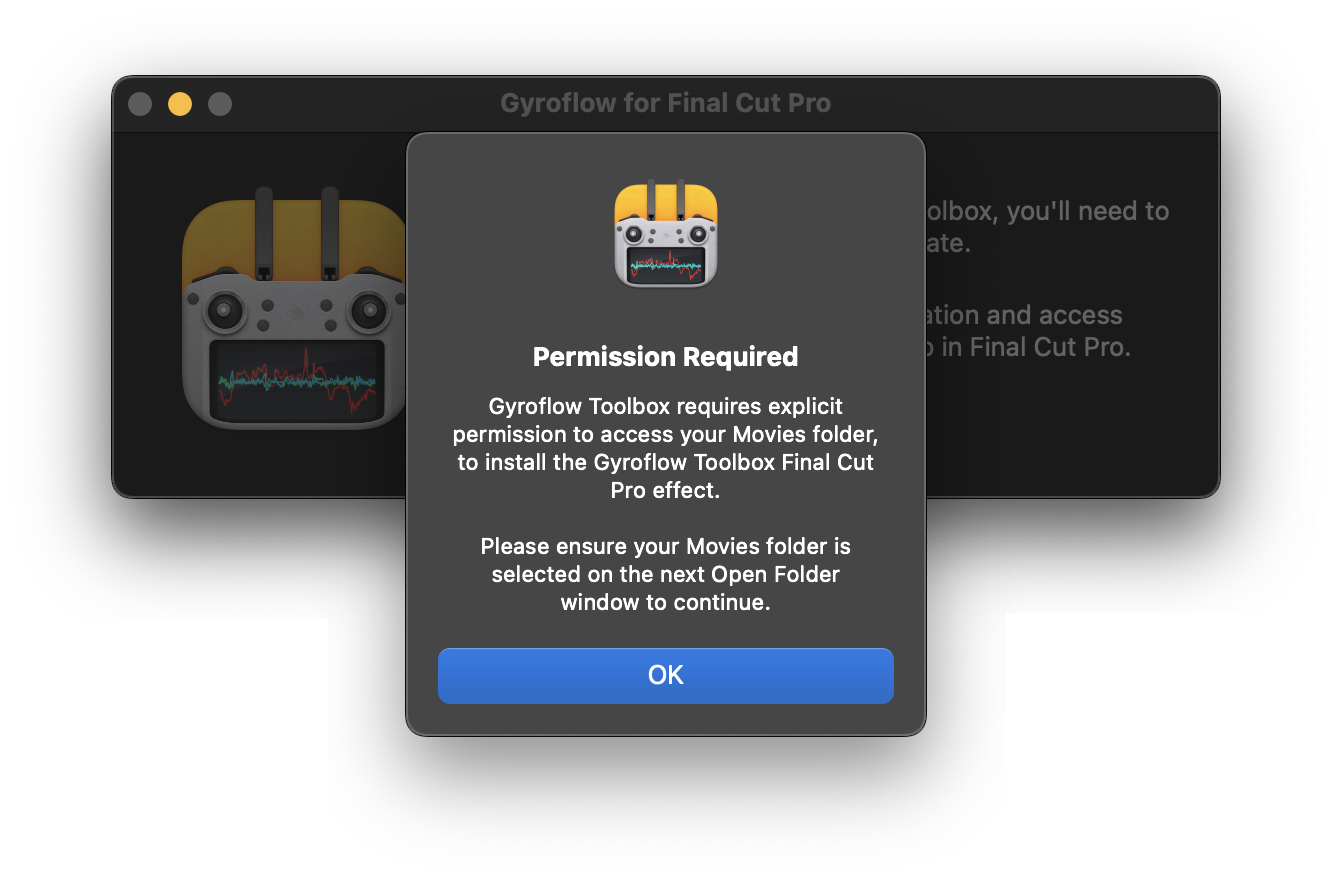Image resolution: width=1332 pixels, height=884 pixels.
Task: Click the large Gyroflow controller icon in the background window
Action: pyautogui.click(x=295, y=309)
